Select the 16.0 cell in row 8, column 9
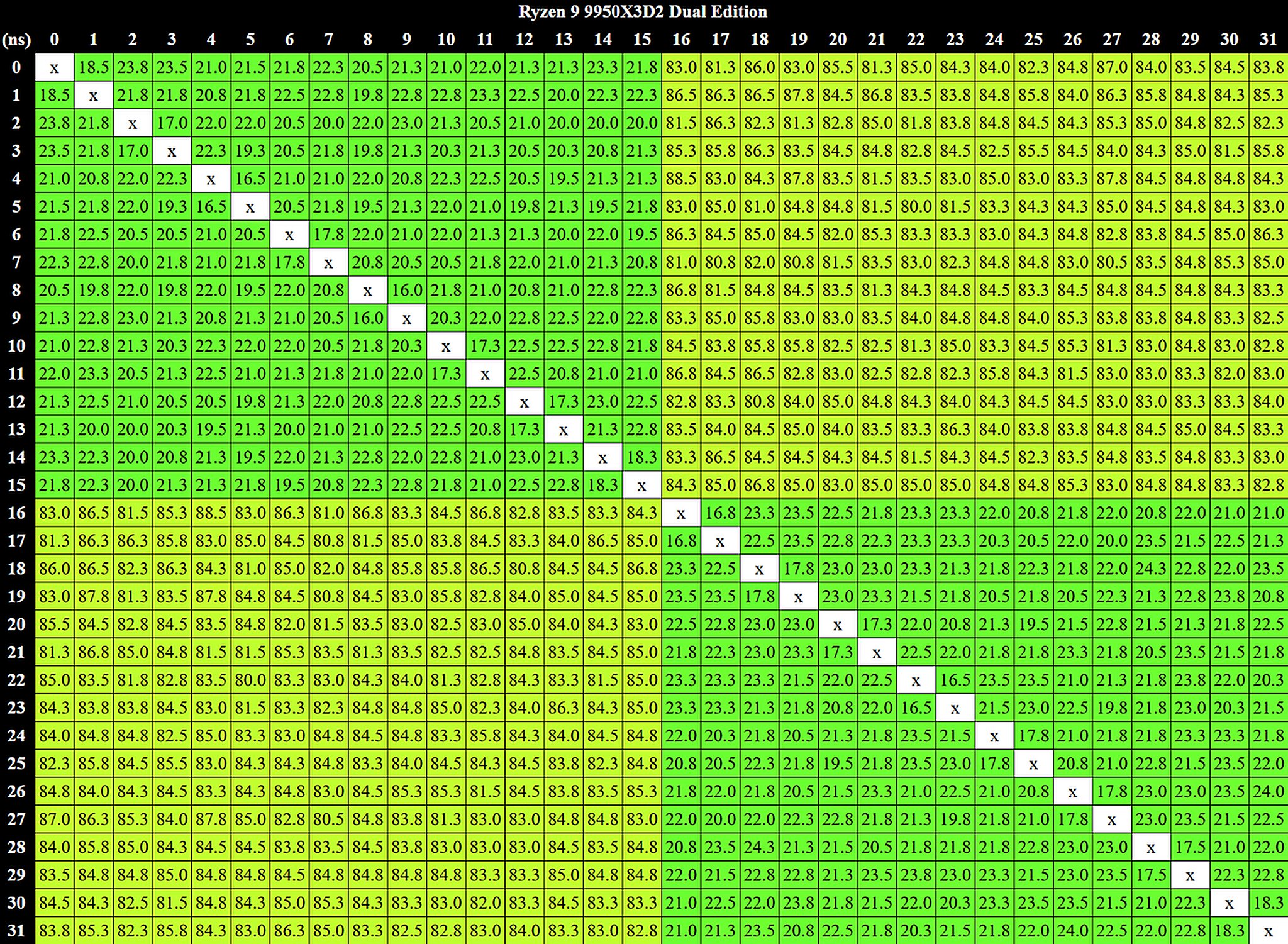Viewport: 1288px width, 944px height. (x=407, y=290)
